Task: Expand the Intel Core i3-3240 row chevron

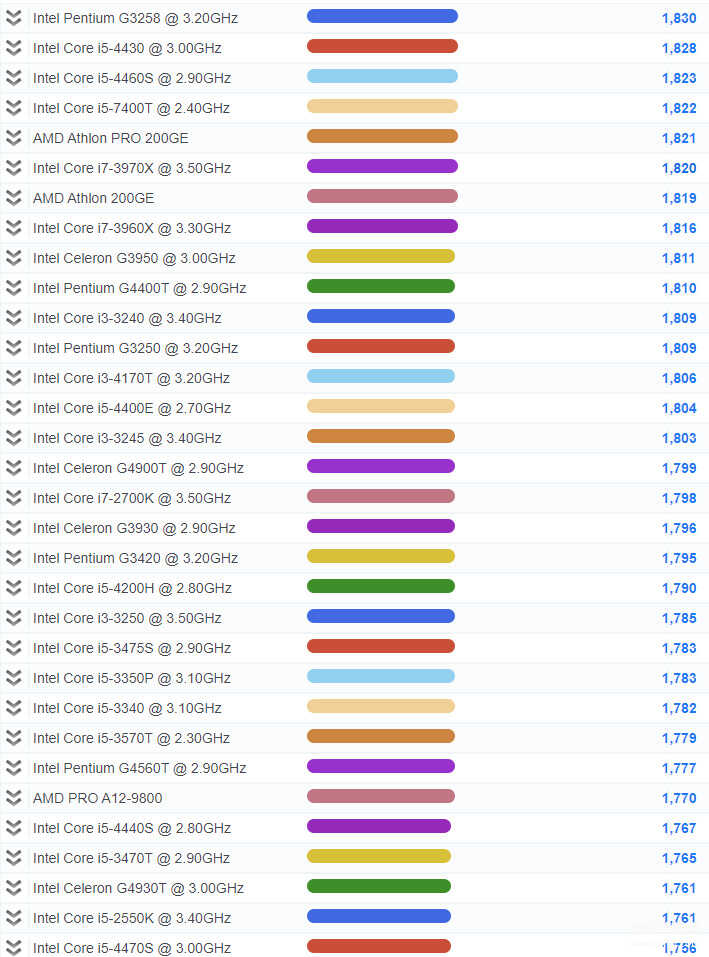Action: coord(13,317)
